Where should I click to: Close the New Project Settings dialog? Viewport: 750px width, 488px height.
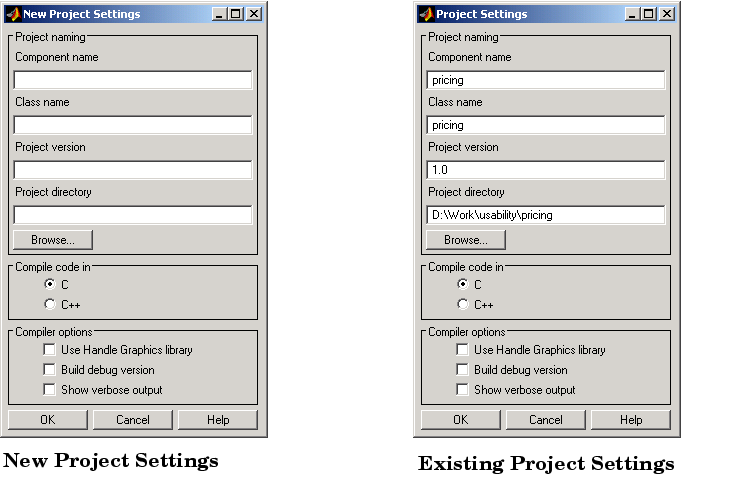click(x=254, y=14)
